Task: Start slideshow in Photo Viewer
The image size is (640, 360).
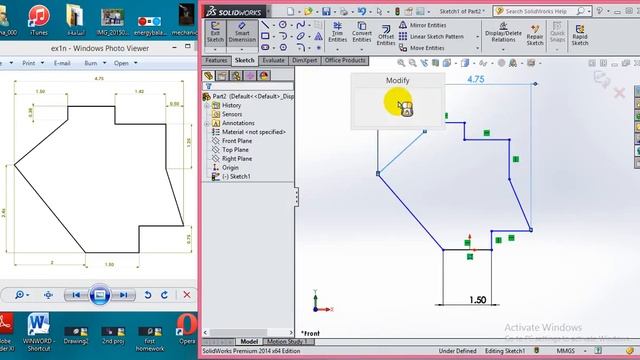Action: pyautogui.click(x=100, y=295)
